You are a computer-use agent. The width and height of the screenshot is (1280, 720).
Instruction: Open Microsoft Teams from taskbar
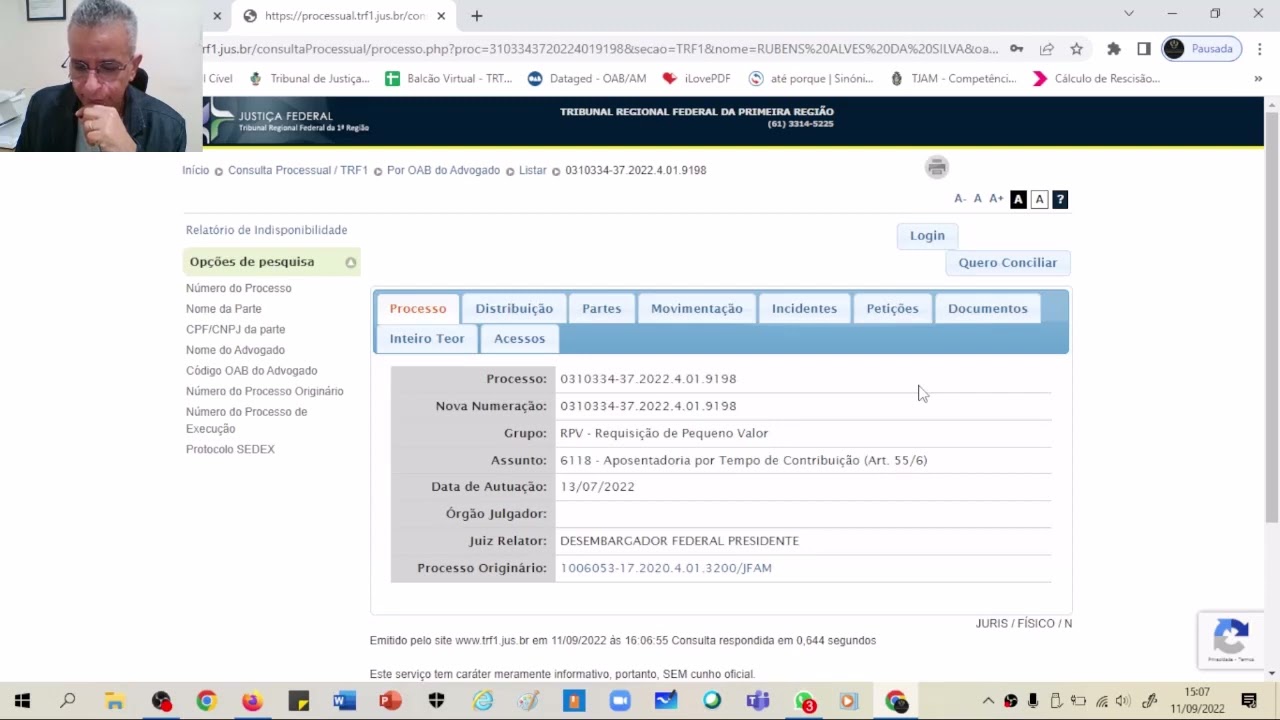(x=758, y=701)
